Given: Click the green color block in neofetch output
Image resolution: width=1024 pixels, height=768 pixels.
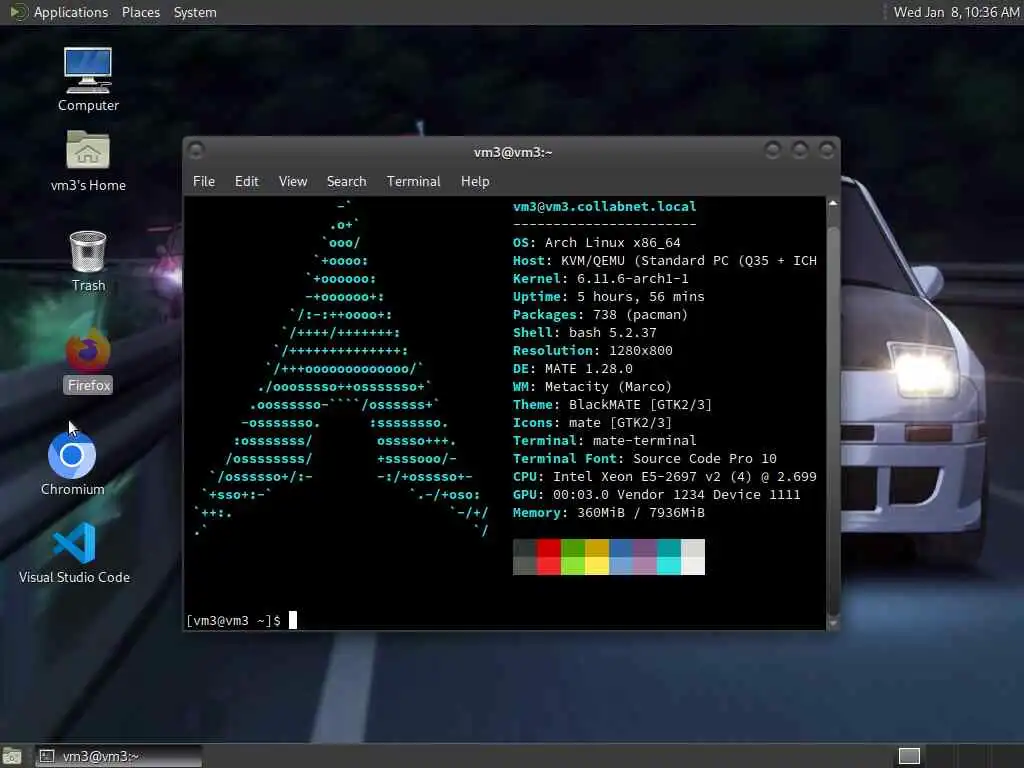Looking at the screenshot, I should pos(573,557).
